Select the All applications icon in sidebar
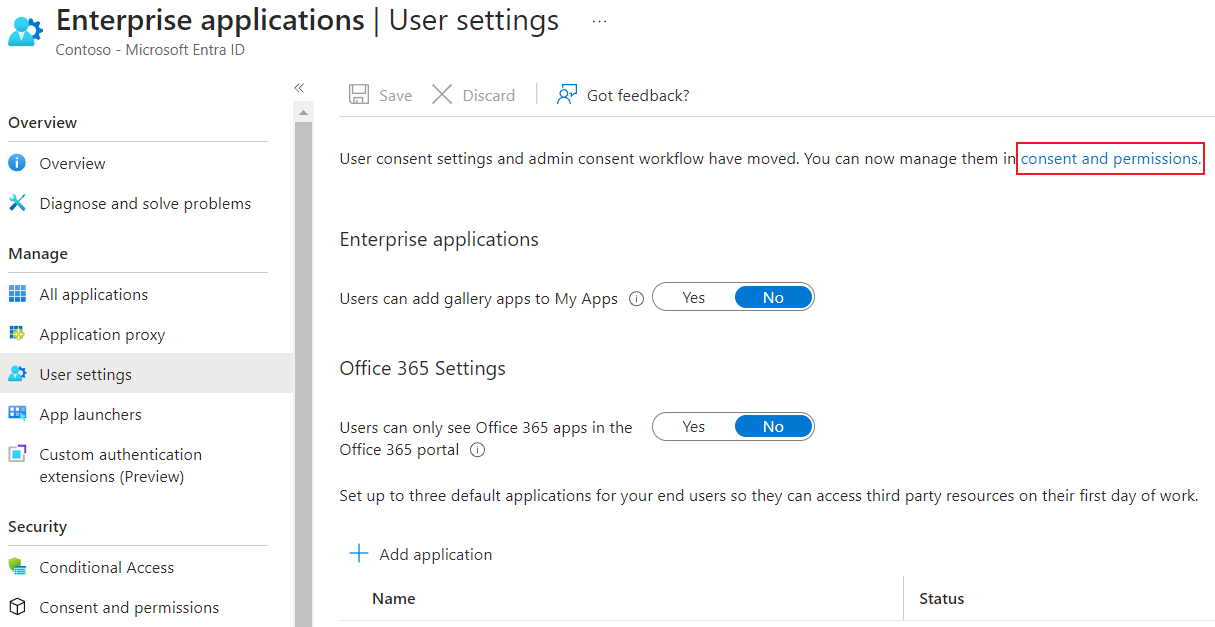The width and height of the screenshot is (1215, 627). (17, 293)
